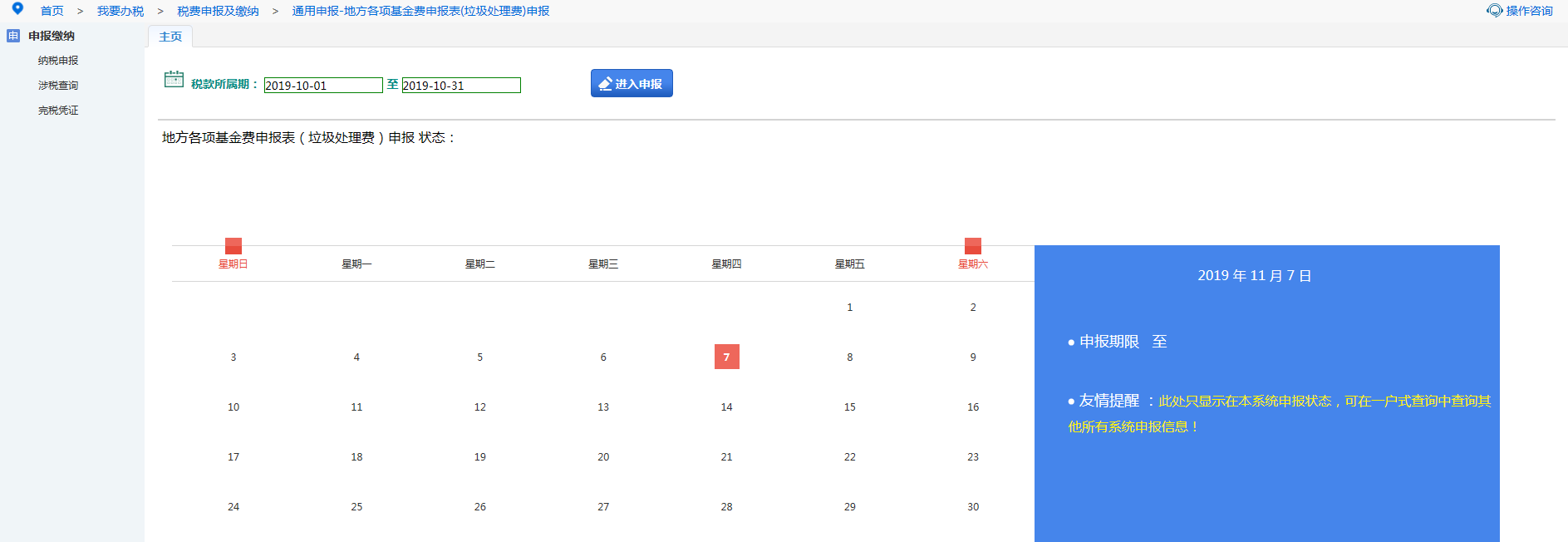The height and width of the screenshot is (542, 1568).
Task: Select day 8 in the calendar
Action: [850, 357]
